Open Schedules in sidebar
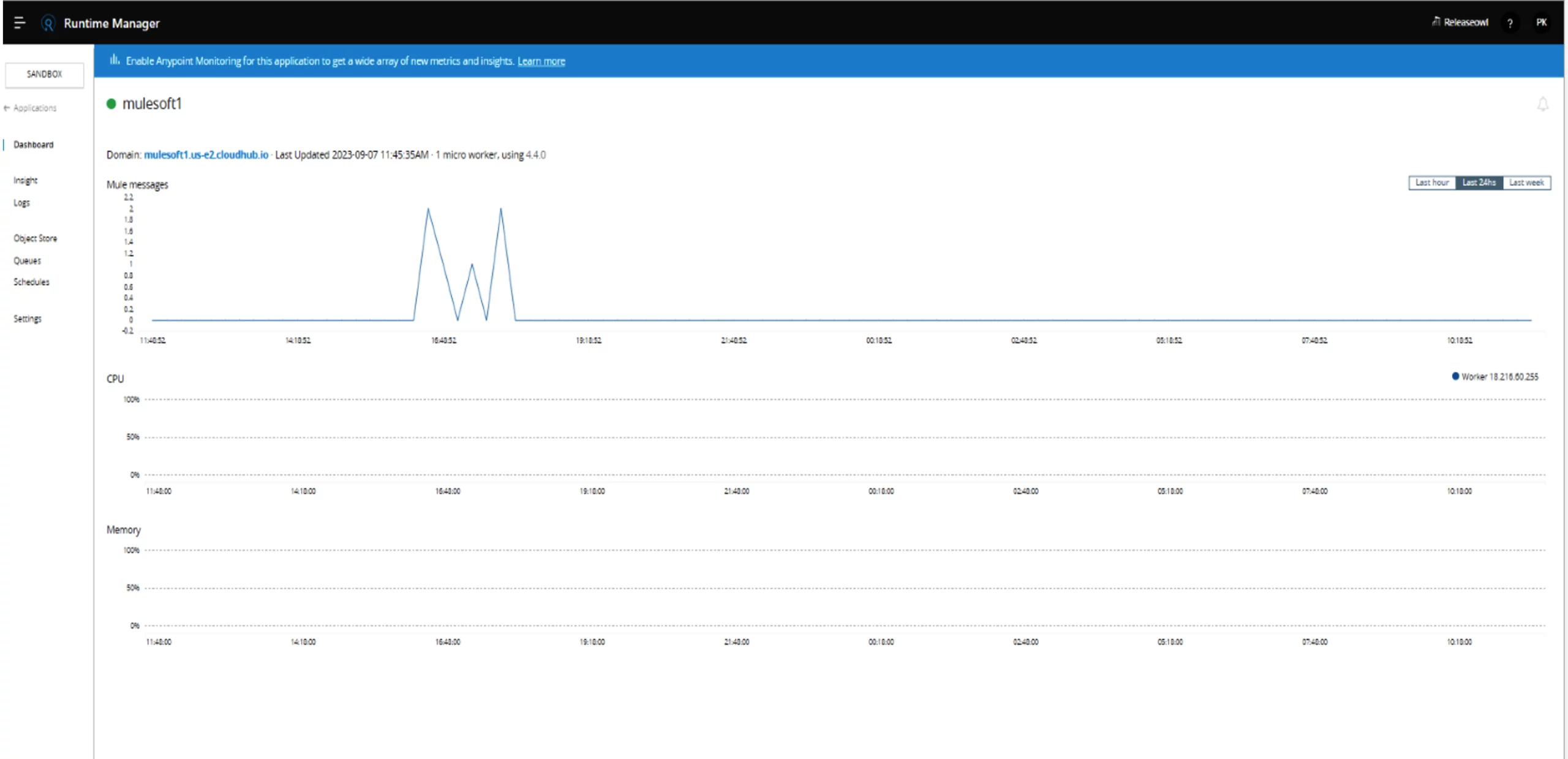 [31, 282]
